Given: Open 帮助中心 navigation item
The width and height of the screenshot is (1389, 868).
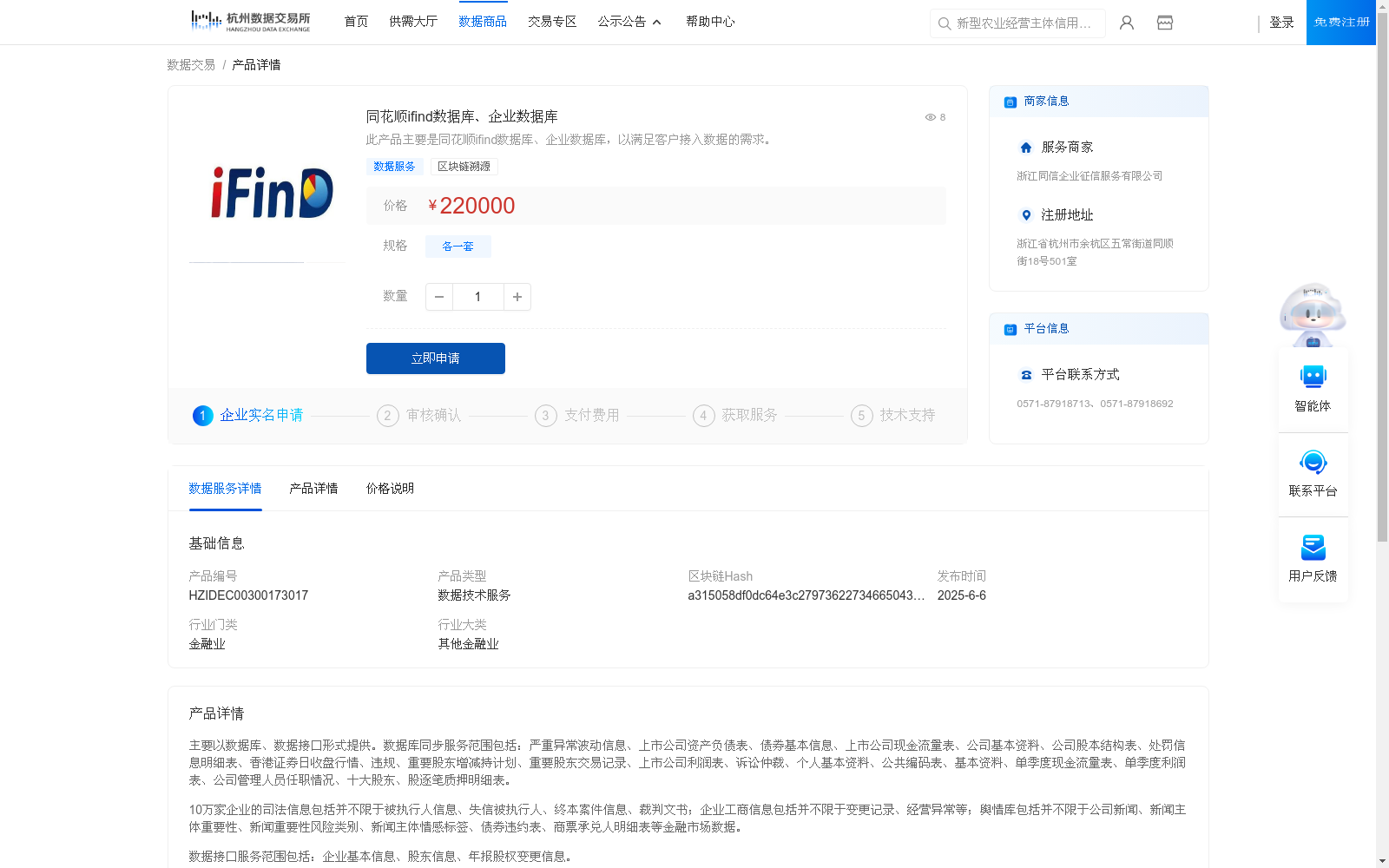Looking at the screenshot, I should (710, 22).
